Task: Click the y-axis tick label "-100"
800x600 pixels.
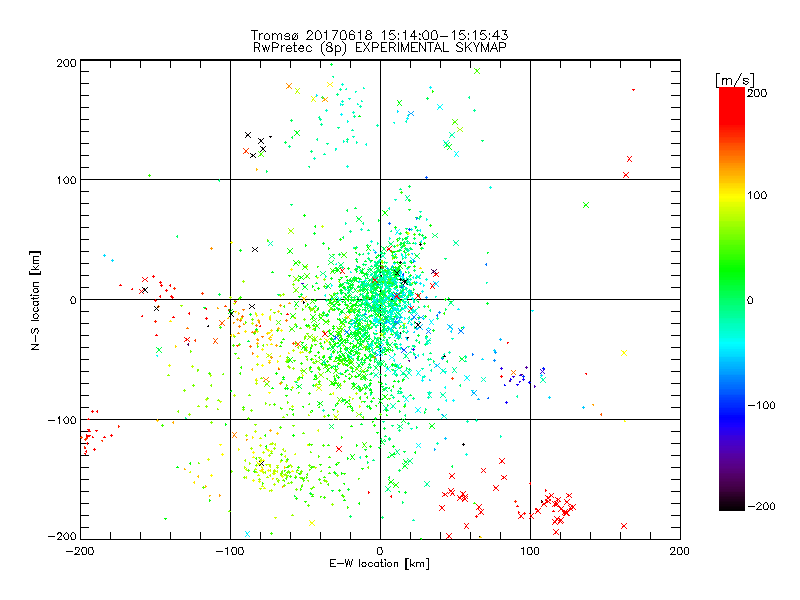Action: tap(62, 420)
